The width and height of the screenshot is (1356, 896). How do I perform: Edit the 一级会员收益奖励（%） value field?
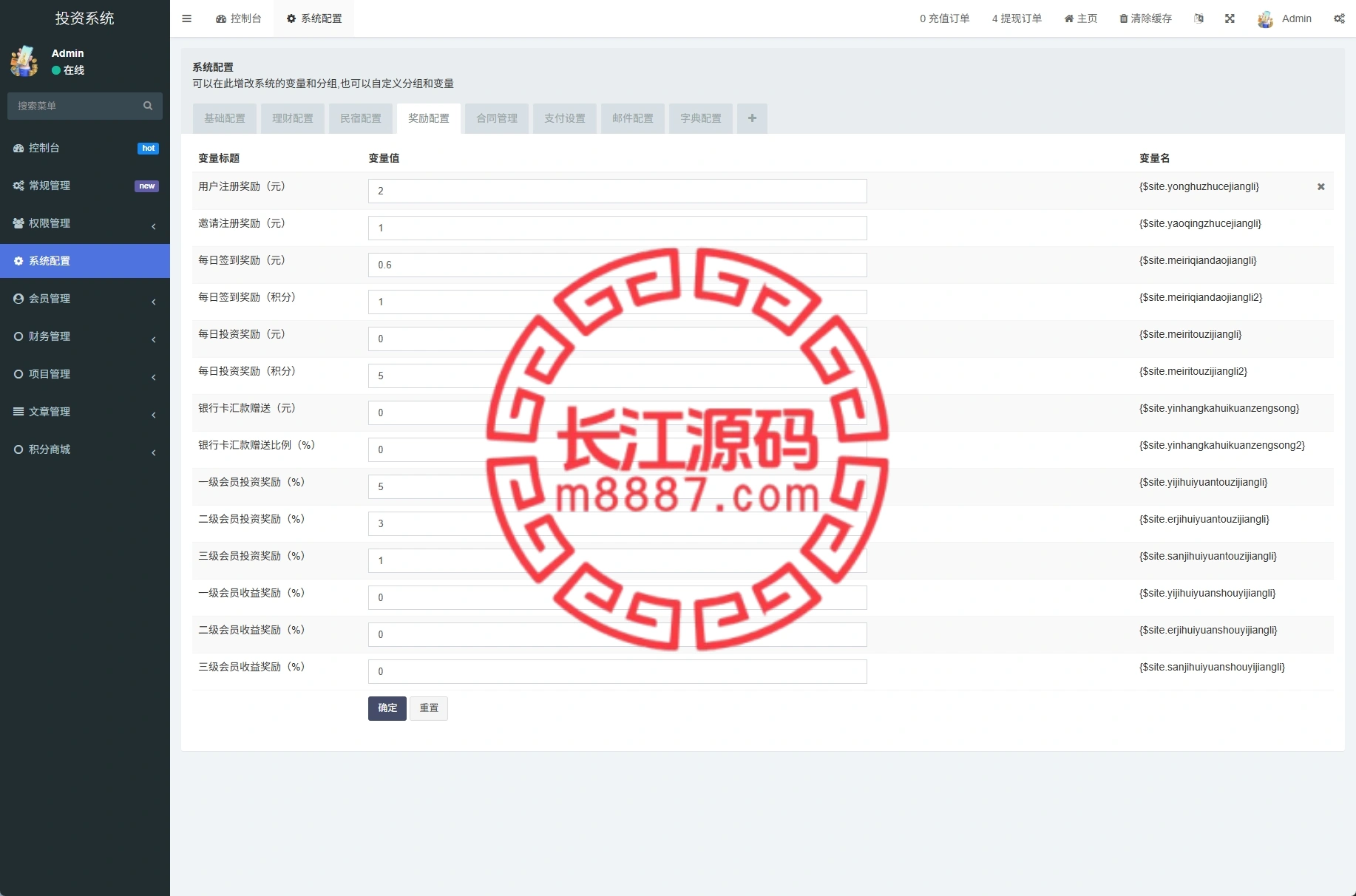point(617,597)
